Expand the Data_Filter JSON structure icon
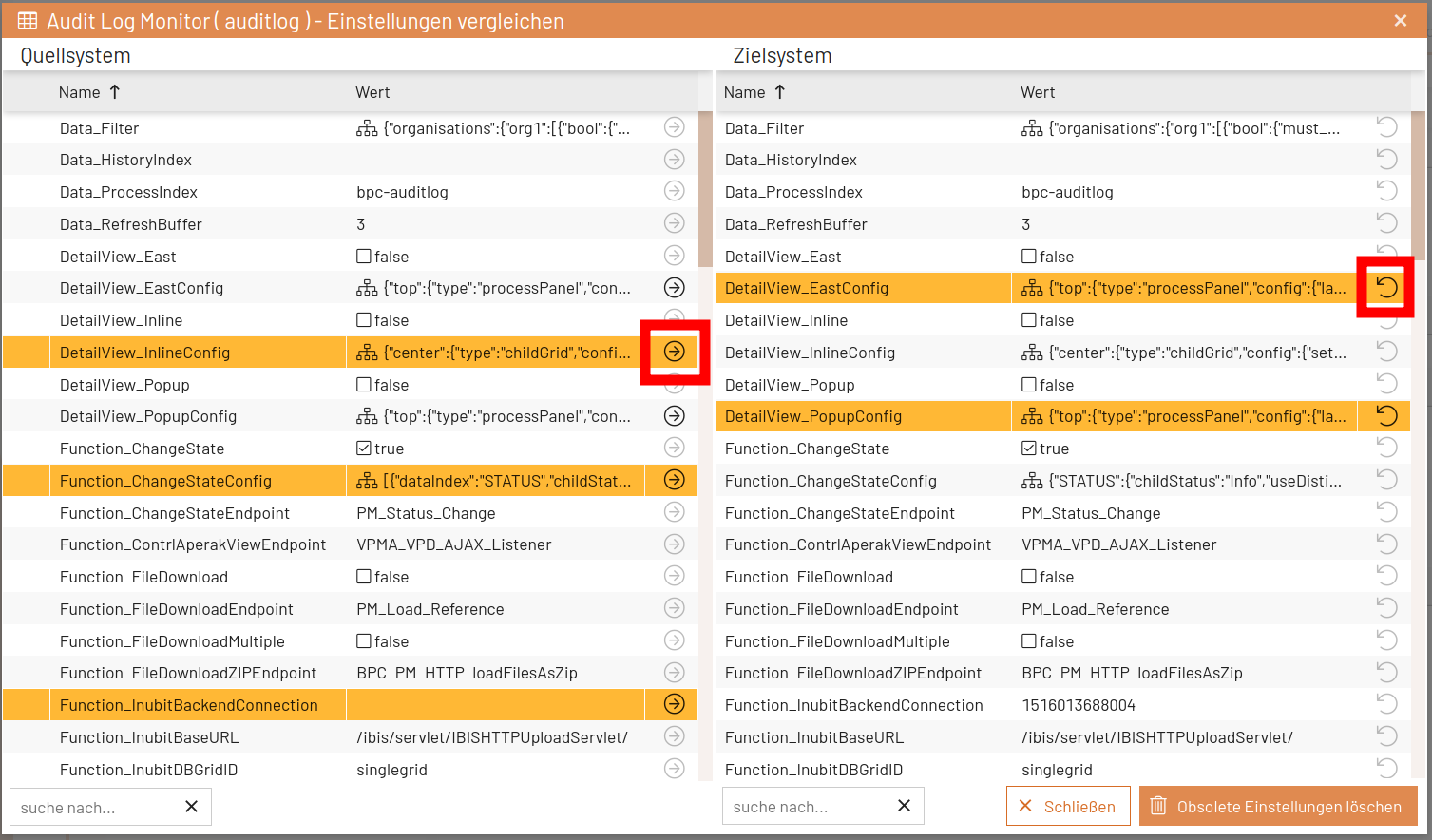The width and height of the screenshot is (1432, 840). [367, 127]
